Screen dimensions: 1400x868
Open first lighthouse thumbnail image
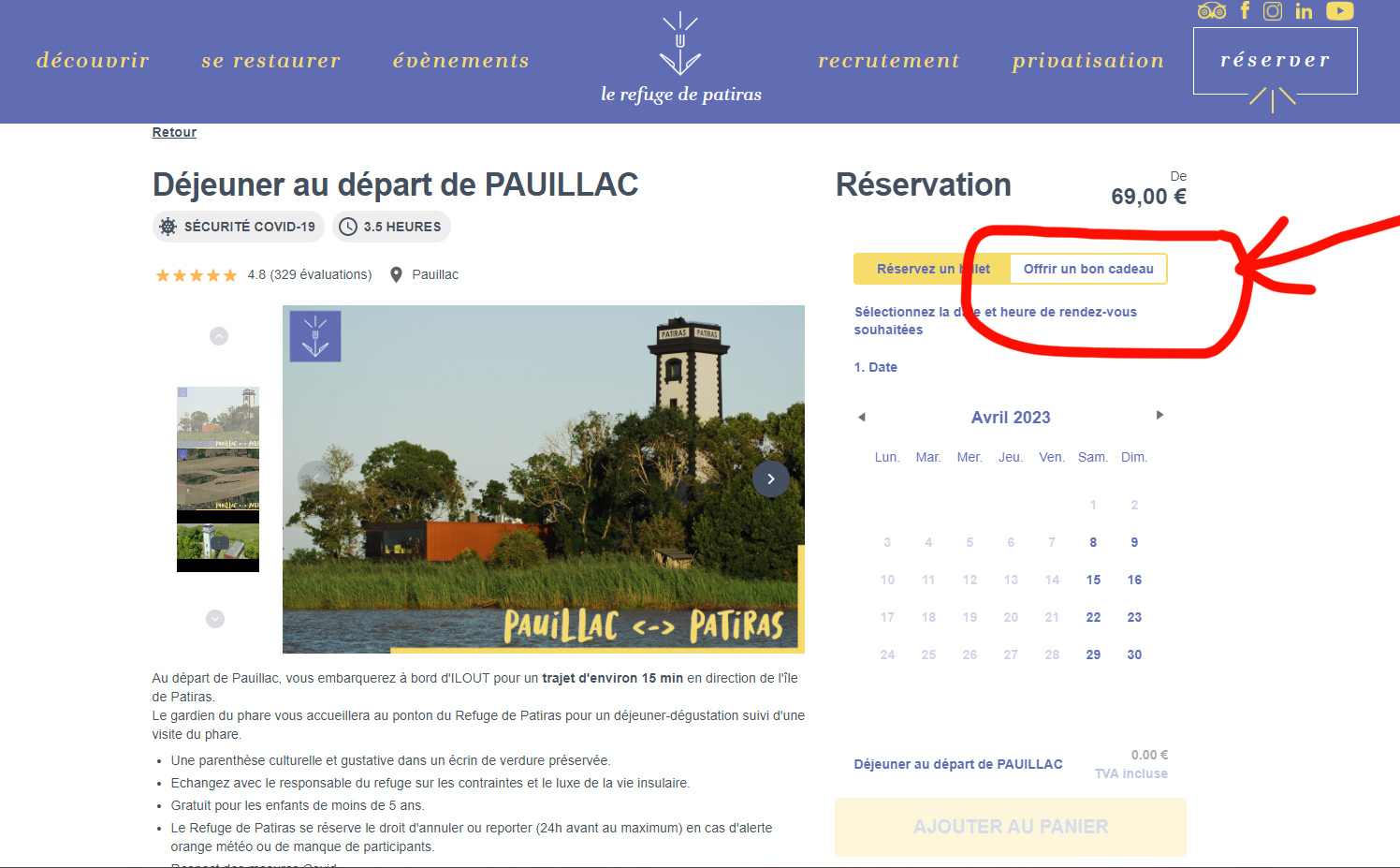[x=218, y=417]
